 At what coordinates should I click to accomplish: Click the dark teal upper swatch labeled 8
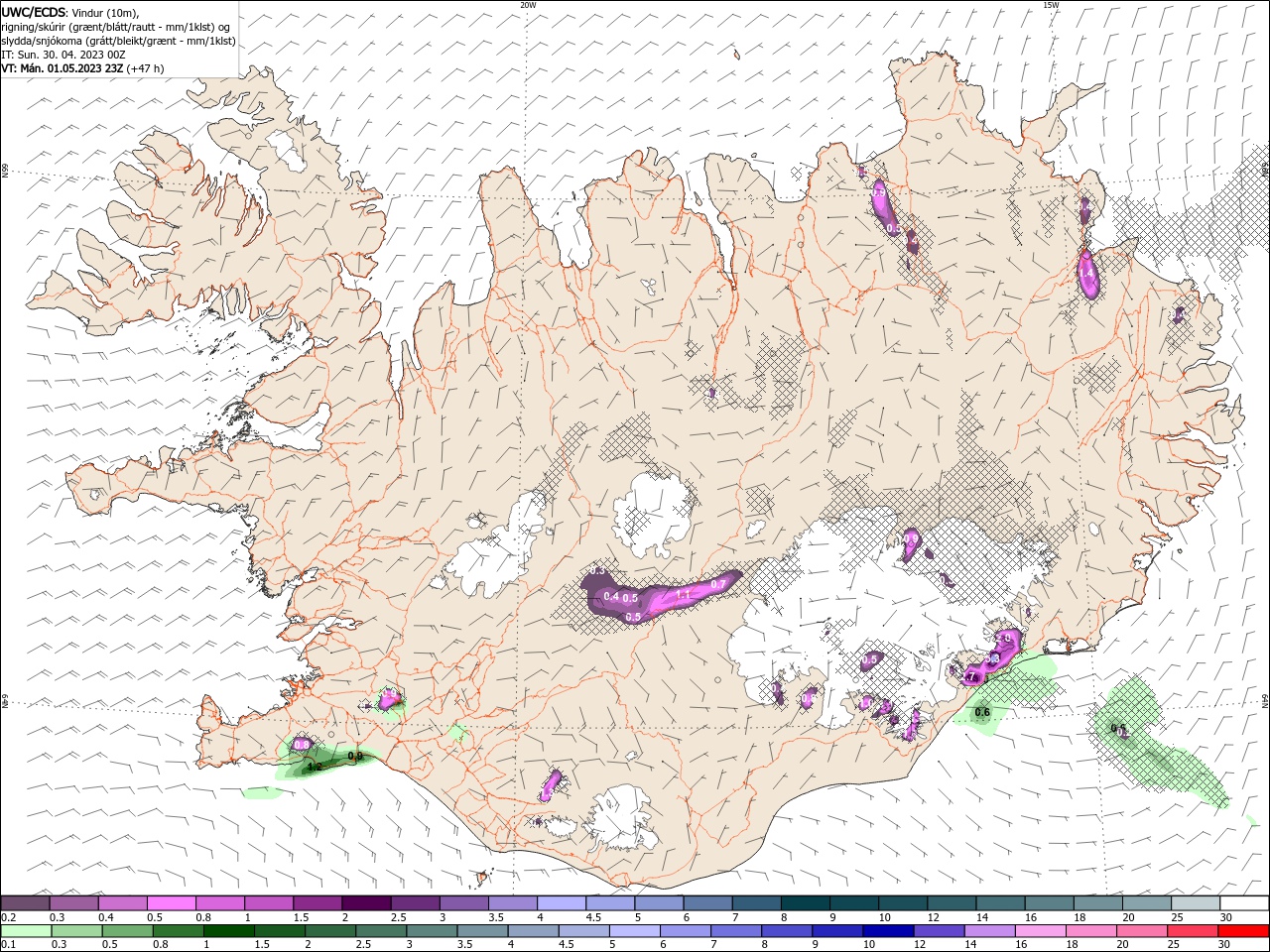coord(804,903)
